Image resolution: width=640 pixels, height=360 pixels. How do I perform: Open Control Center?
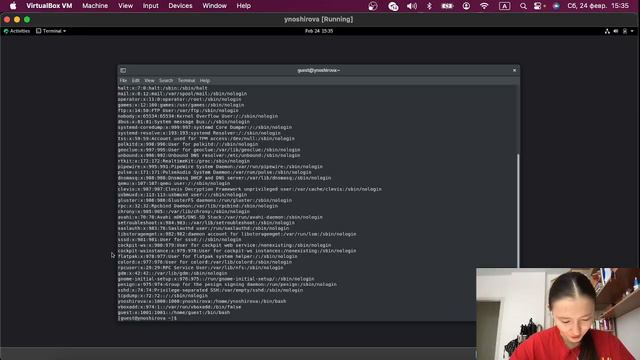(x=539, y=6)
